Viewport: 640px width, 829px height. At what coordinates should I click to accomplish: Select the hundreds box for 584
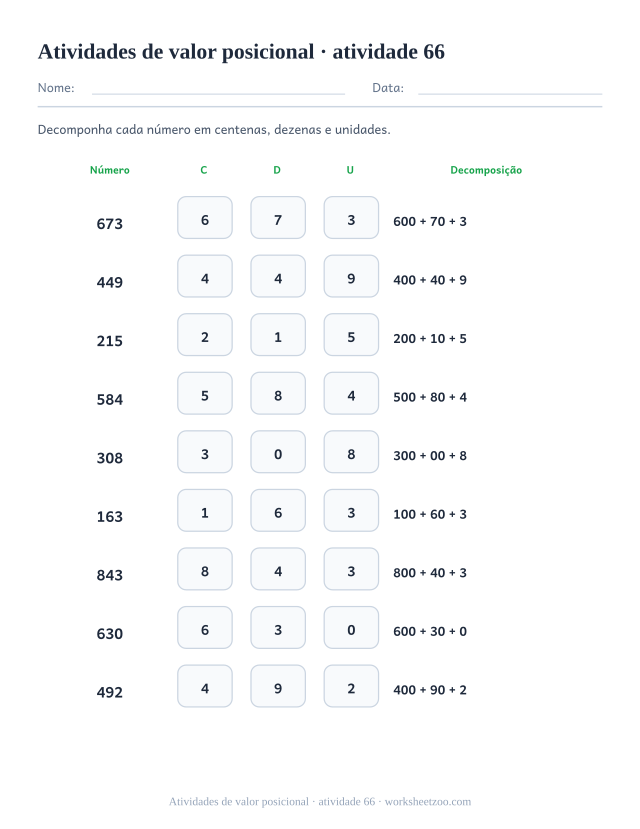[x=205, y=393]
